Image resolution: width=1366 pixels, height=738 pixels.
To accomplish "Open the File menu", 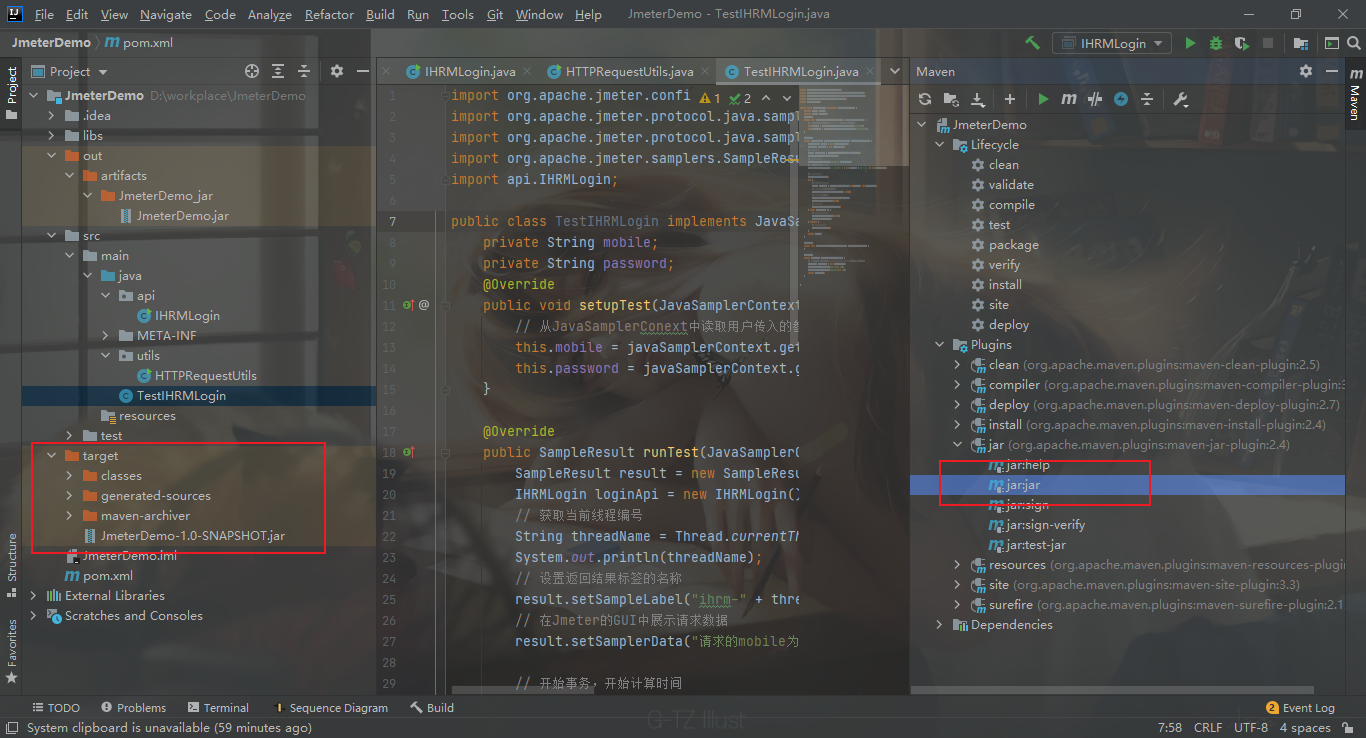I will tap(44, 15).
